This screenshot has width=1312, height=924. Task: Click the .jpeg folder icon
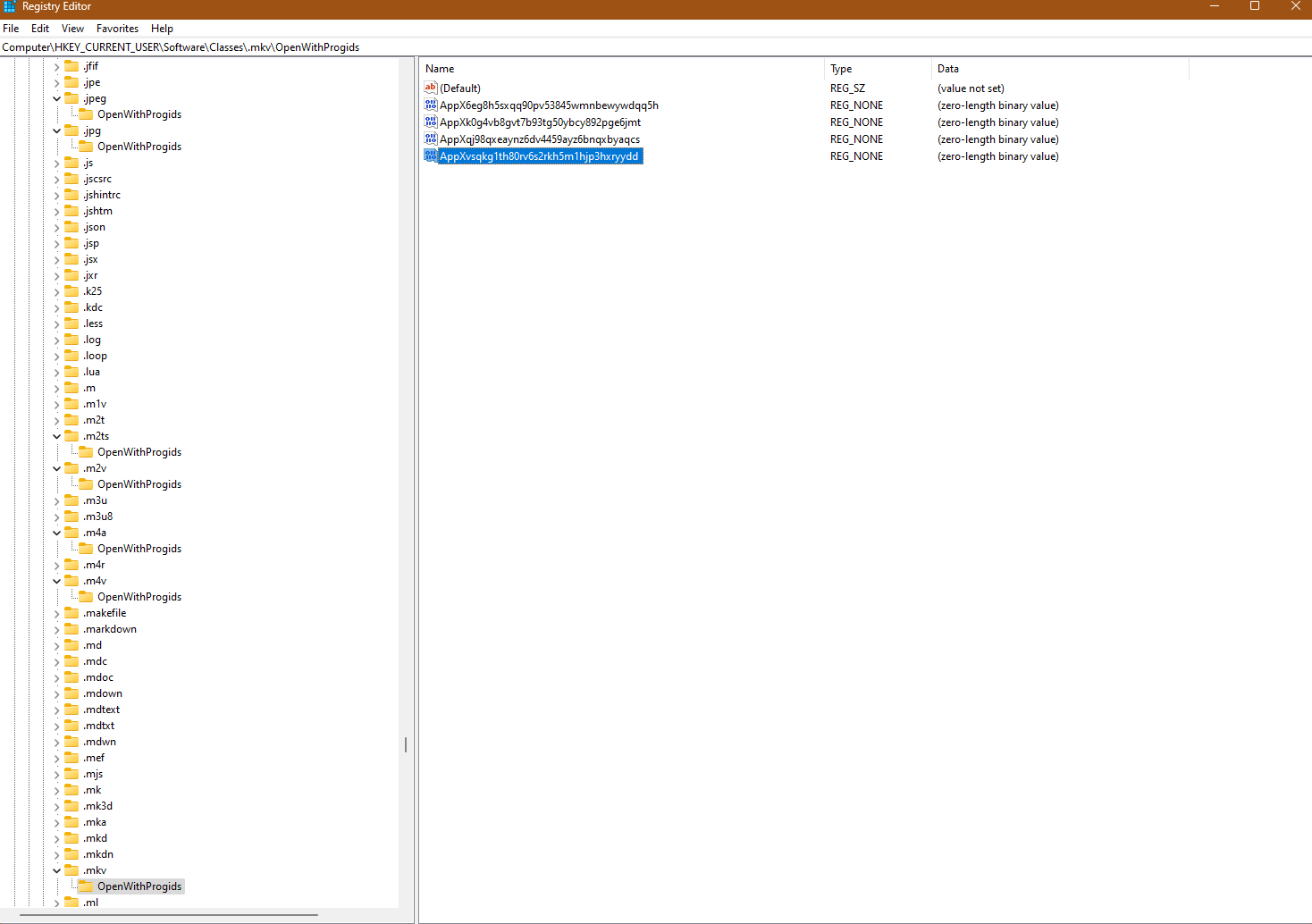coord(71,98)
